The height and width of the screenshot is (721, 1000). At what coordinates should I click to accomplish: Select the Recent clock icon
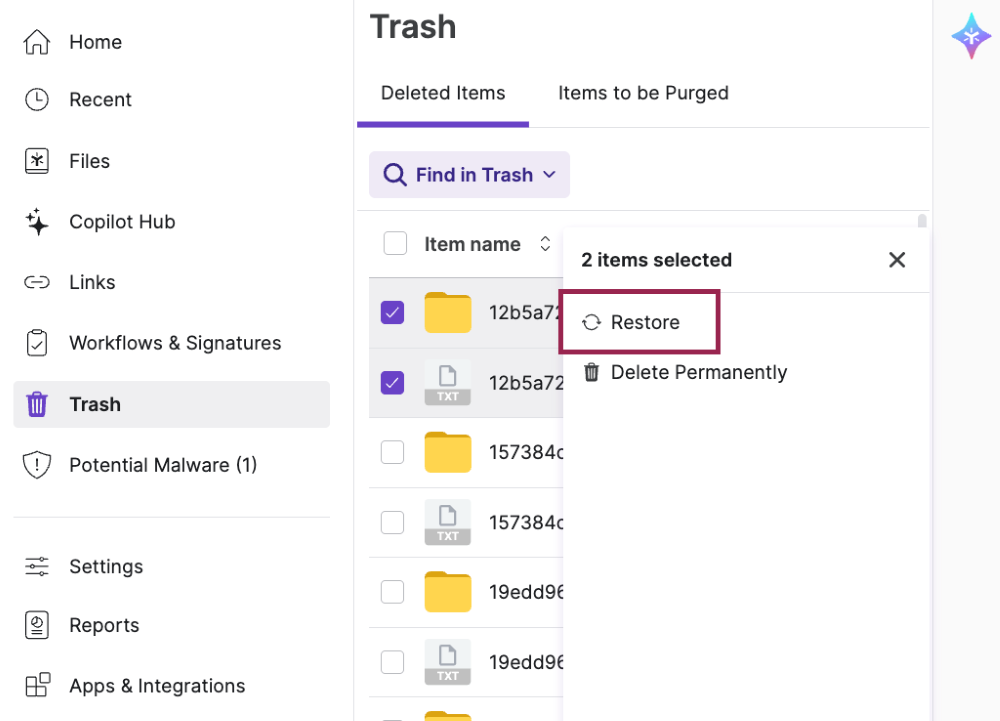36,99
